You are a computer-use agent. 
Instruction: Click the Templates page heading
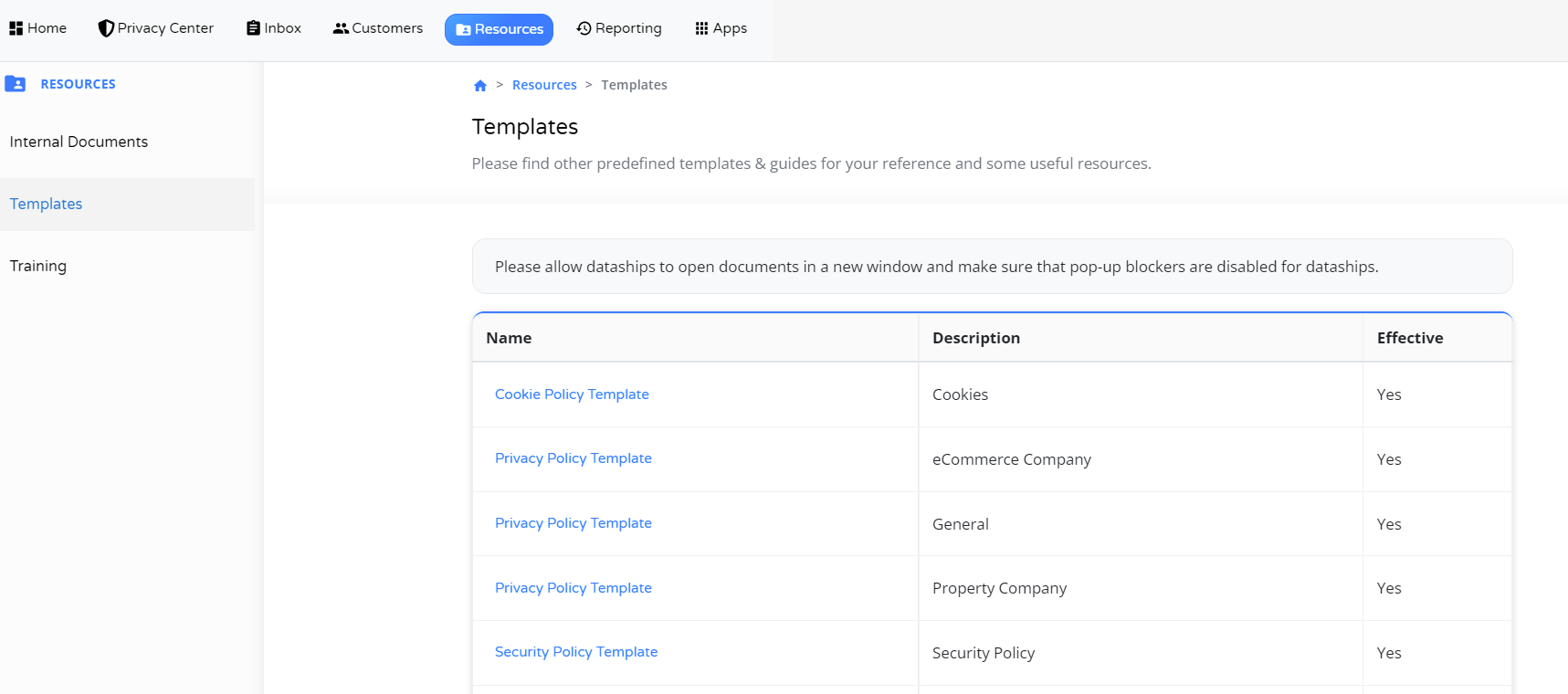pos(525,127)
